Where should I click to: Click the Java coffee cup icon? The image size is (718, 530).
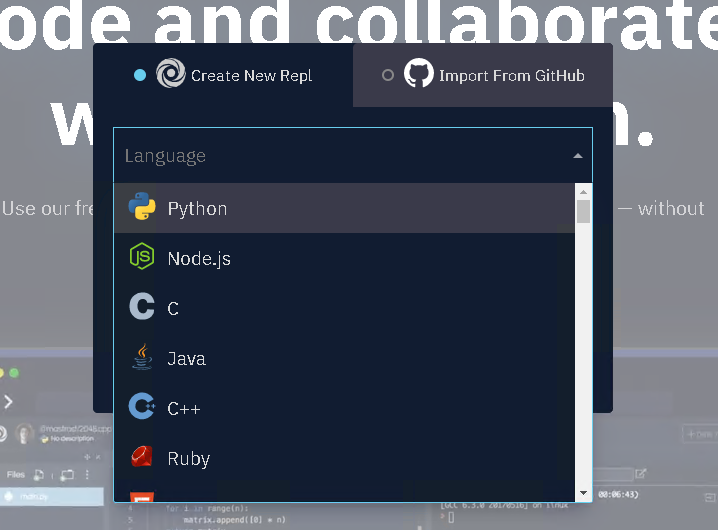(x=142, y=356)
